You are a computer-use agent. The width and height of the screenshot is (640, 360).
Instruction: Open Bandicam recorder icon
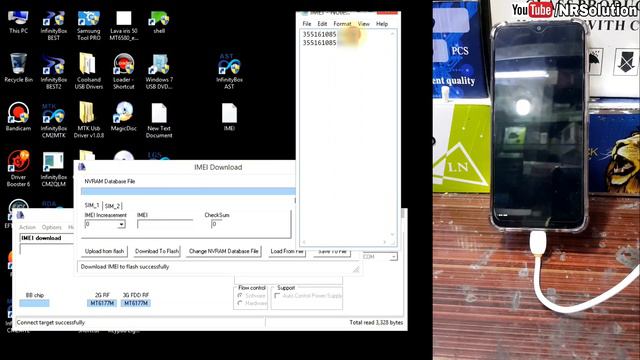[x=18, y=116]
